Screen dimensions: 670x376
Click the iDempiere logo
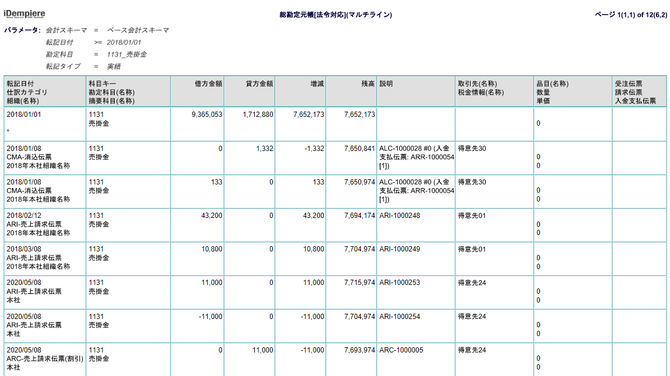coord(24,14)
